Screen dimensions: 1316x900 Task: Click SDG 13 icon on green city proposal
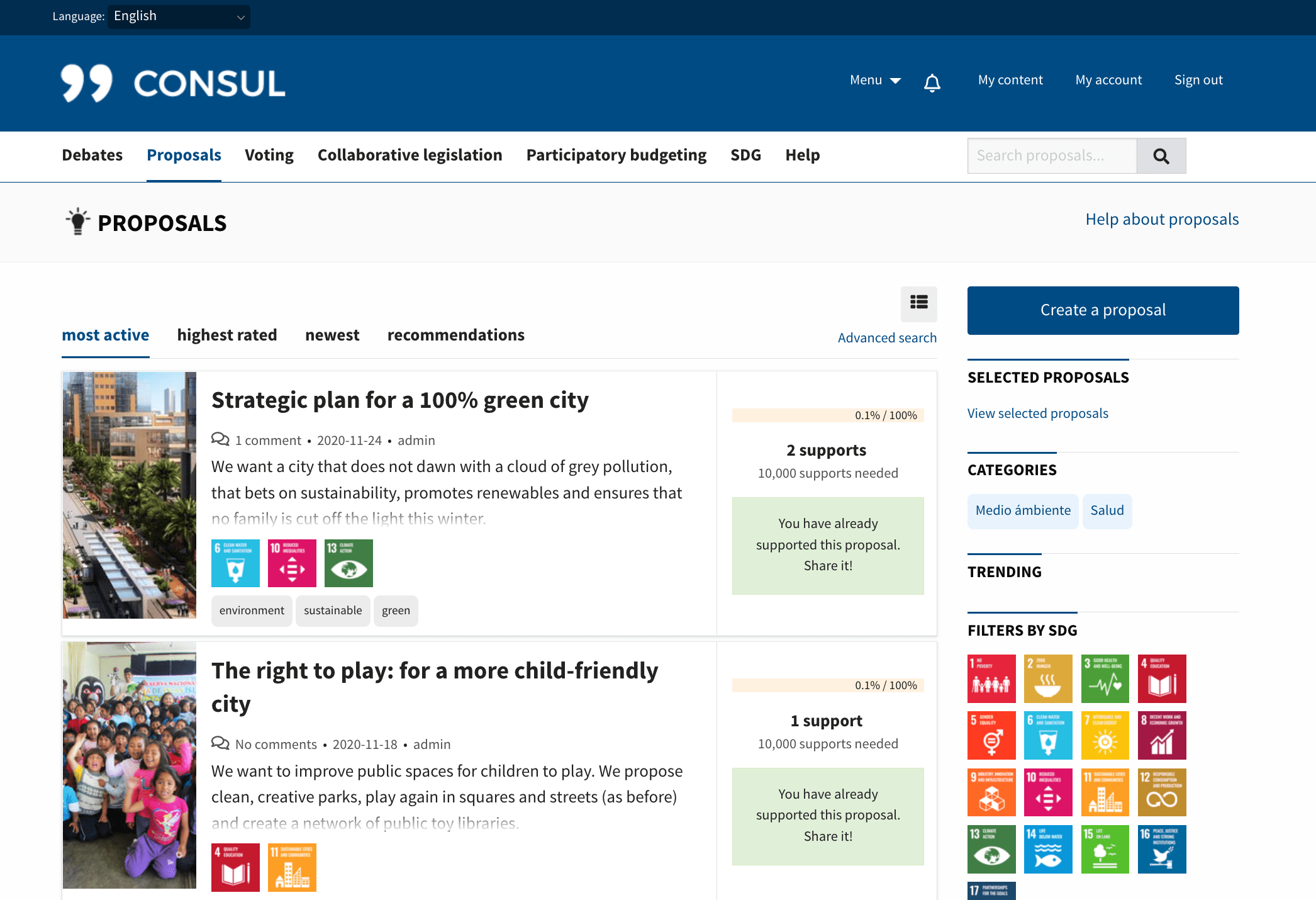[349, 563]
